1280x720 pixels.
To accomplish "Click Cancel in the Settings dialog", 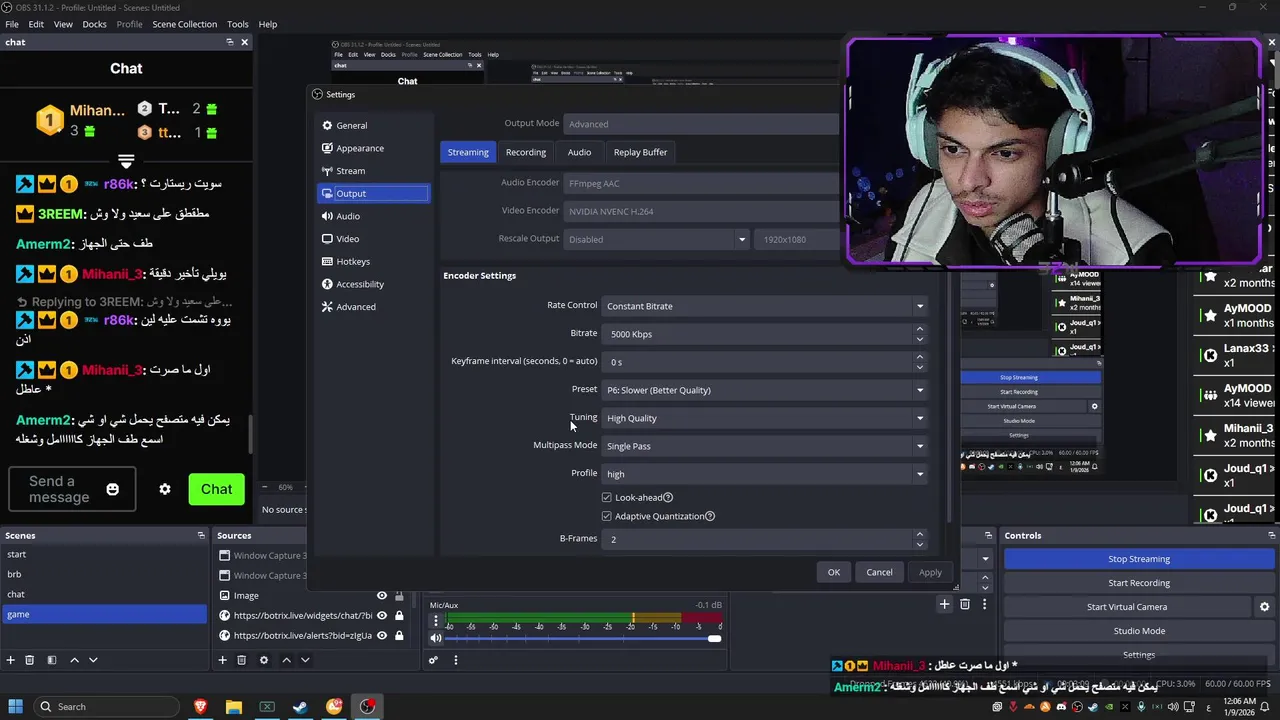I will pyautogui.click(x=879, y=572).
